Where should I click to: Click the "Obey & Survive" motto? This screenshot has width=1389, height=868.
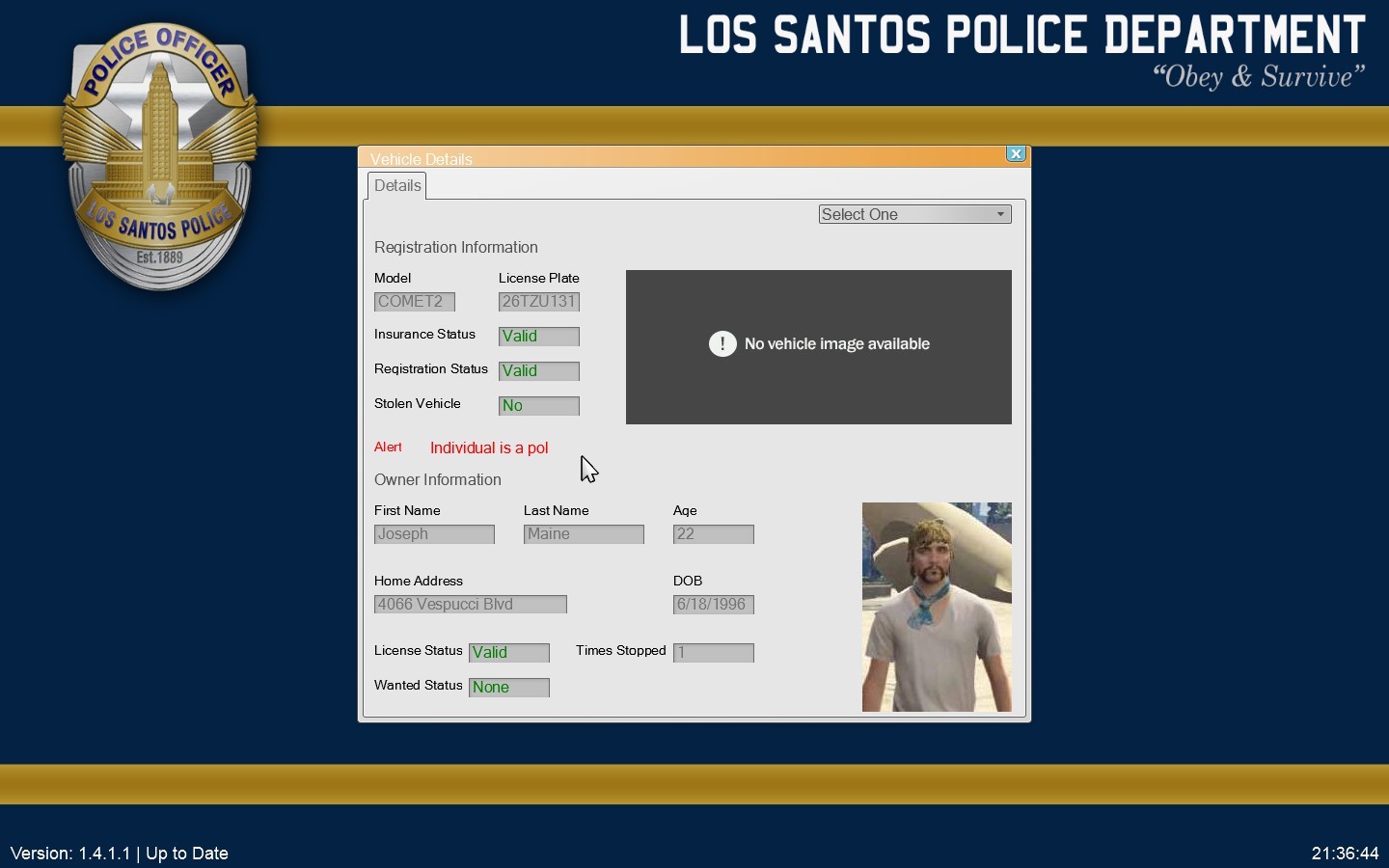[1260, 77]
